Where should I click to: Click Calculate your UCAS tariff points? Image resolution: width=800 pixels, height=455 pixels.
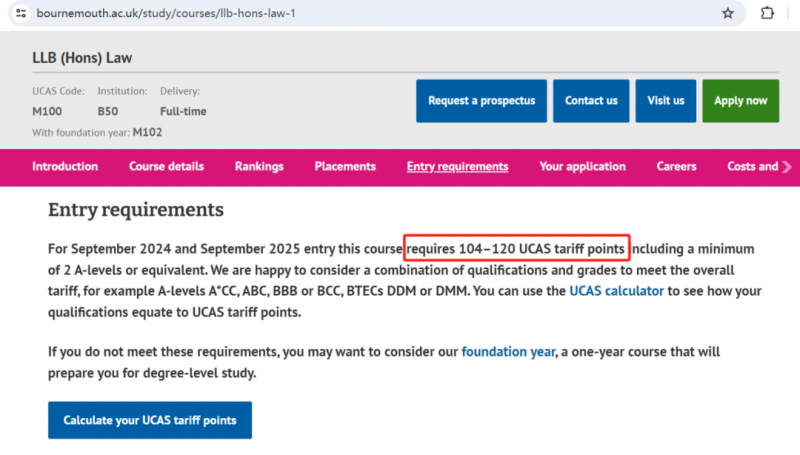coord(150,420)
